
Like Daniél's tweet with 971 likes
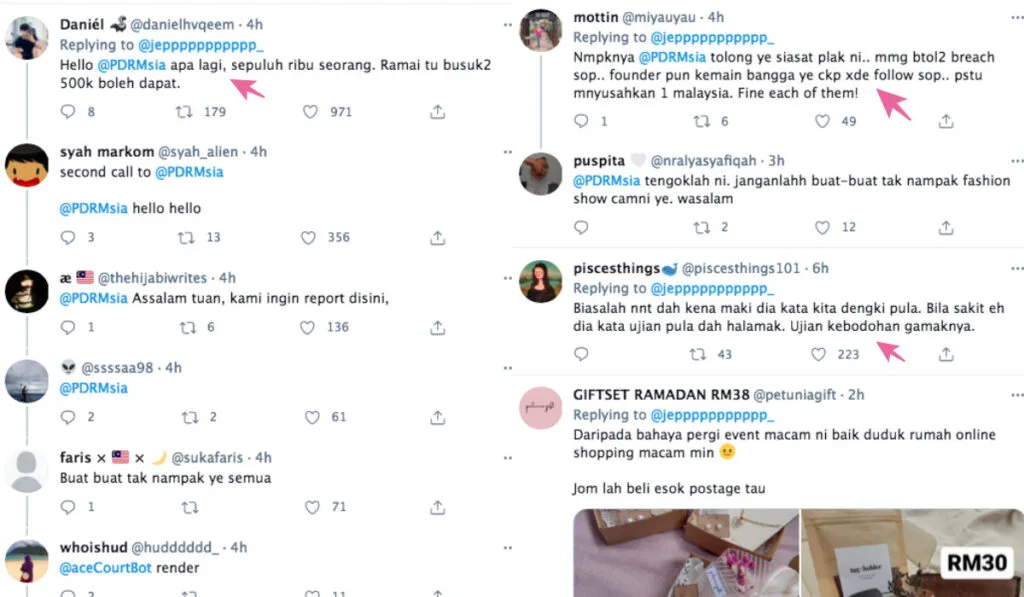pyautogui.click(x=310, y=112)
